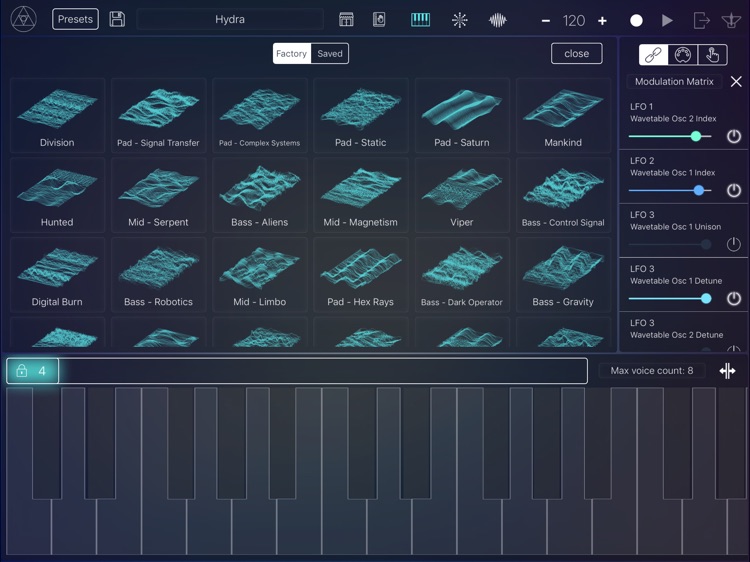Image resolution: width=750 pixels, height=562 pixels.
Task: Click the keyboard width resize icon
Action: tap(727, 371)
